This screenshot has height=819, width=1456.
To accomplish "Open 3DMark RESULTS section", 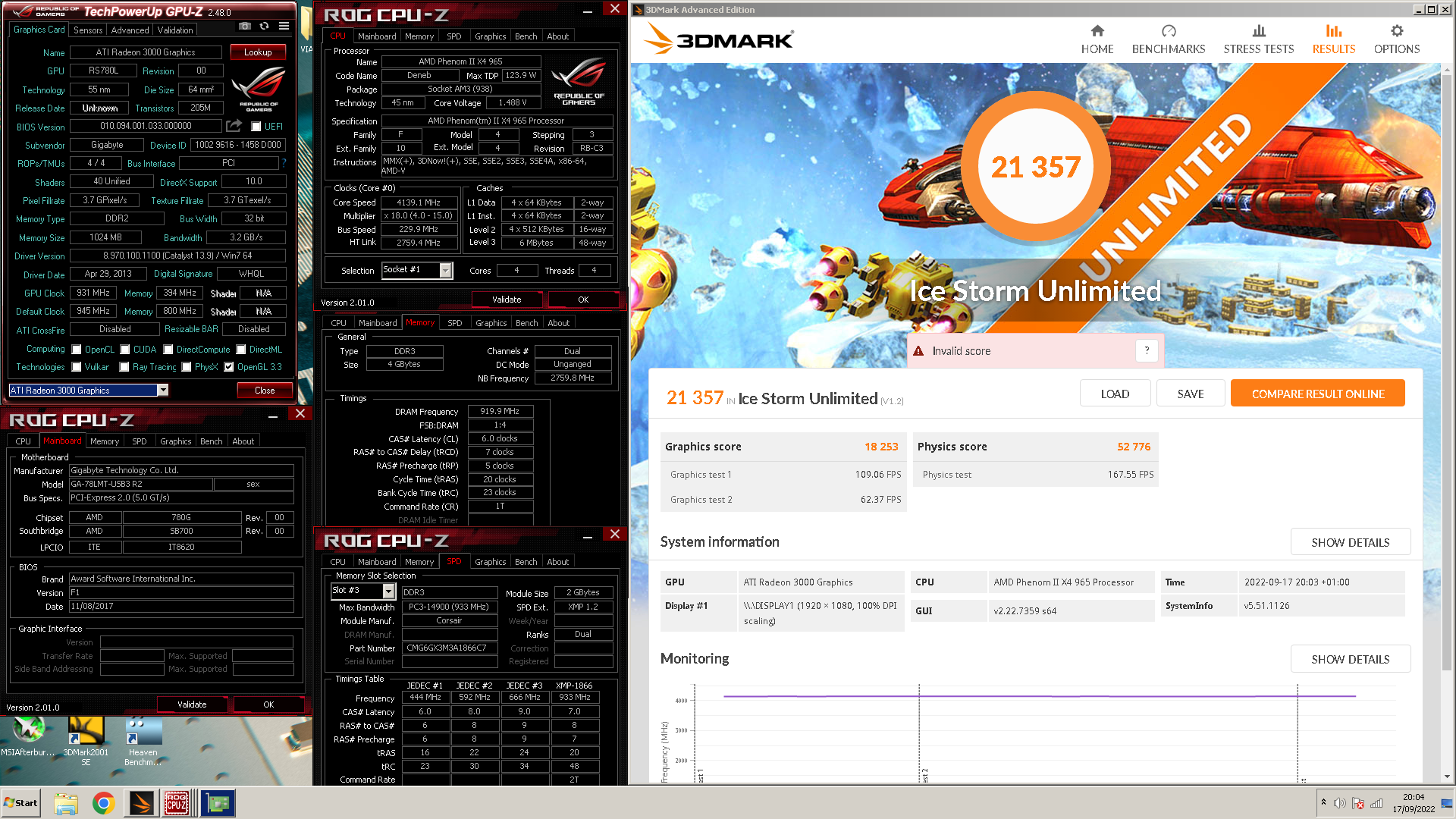I will (1334, 39).
